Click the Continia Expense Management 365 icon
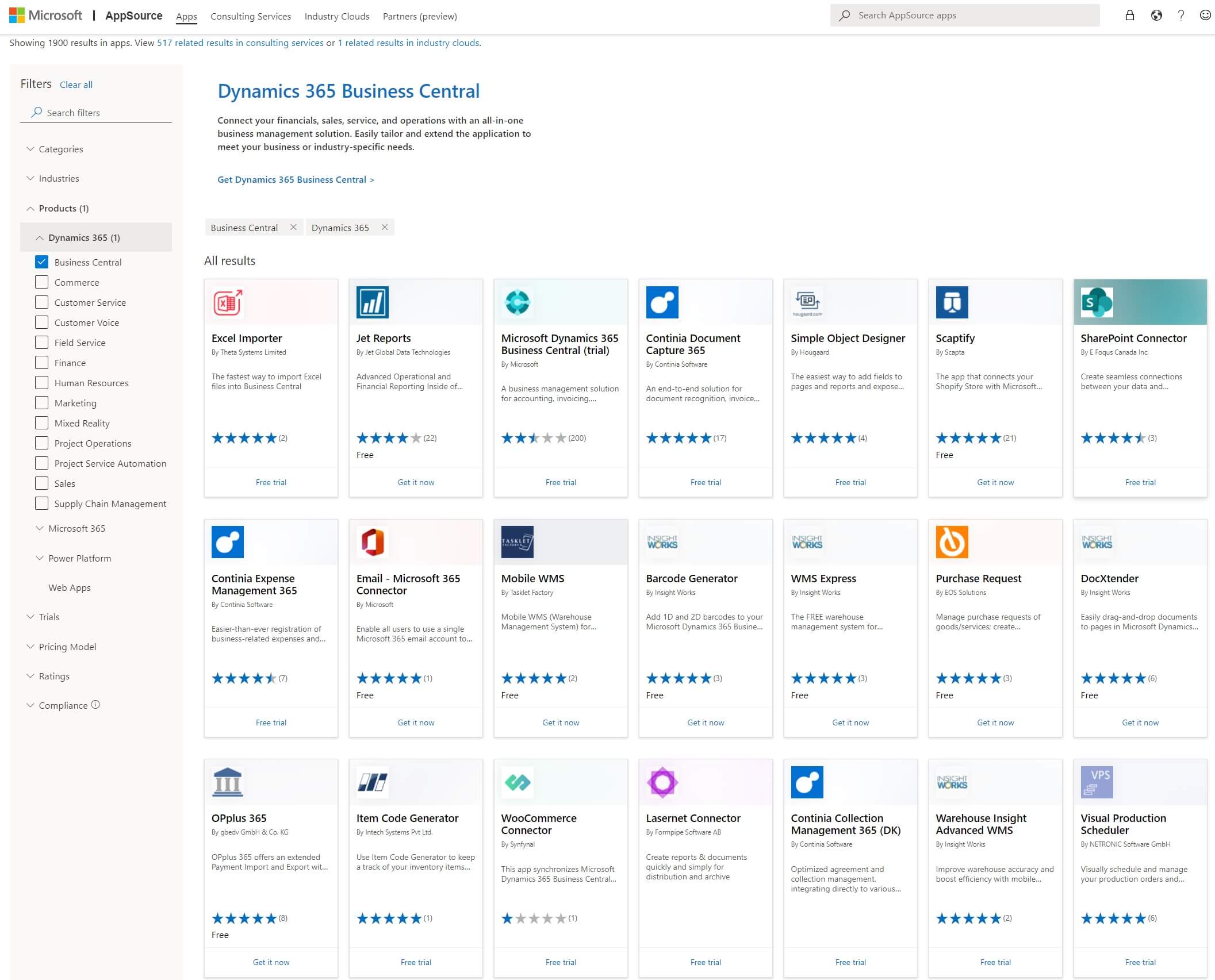This screenshot has height=980, width=1215. click(x=228, y=542)
